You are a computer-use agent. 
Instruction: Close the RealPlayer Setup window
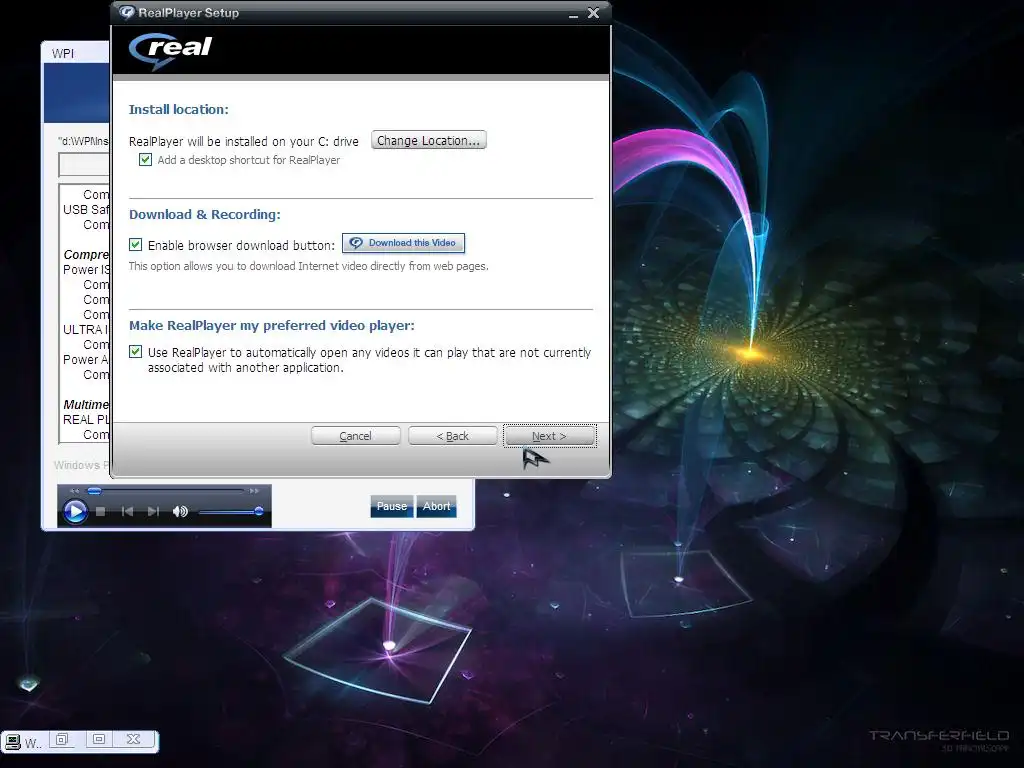(593, 13)
